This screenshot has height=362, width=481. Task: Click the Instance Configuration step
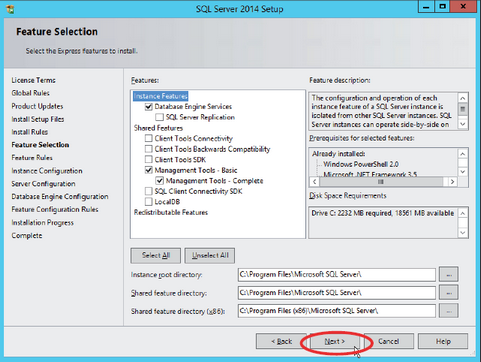[47, 171]
